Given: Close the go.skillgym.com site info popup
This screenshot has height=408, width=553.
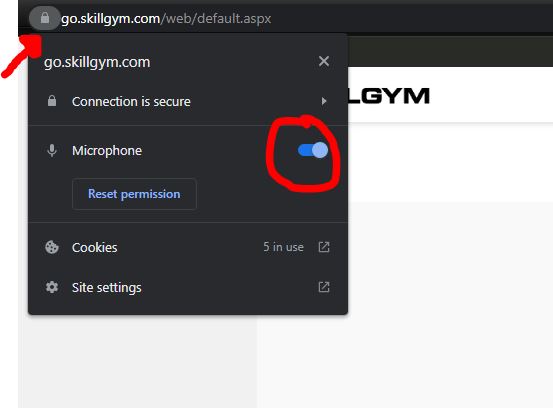Looking at the screenshot, I should tap(324, 61).
